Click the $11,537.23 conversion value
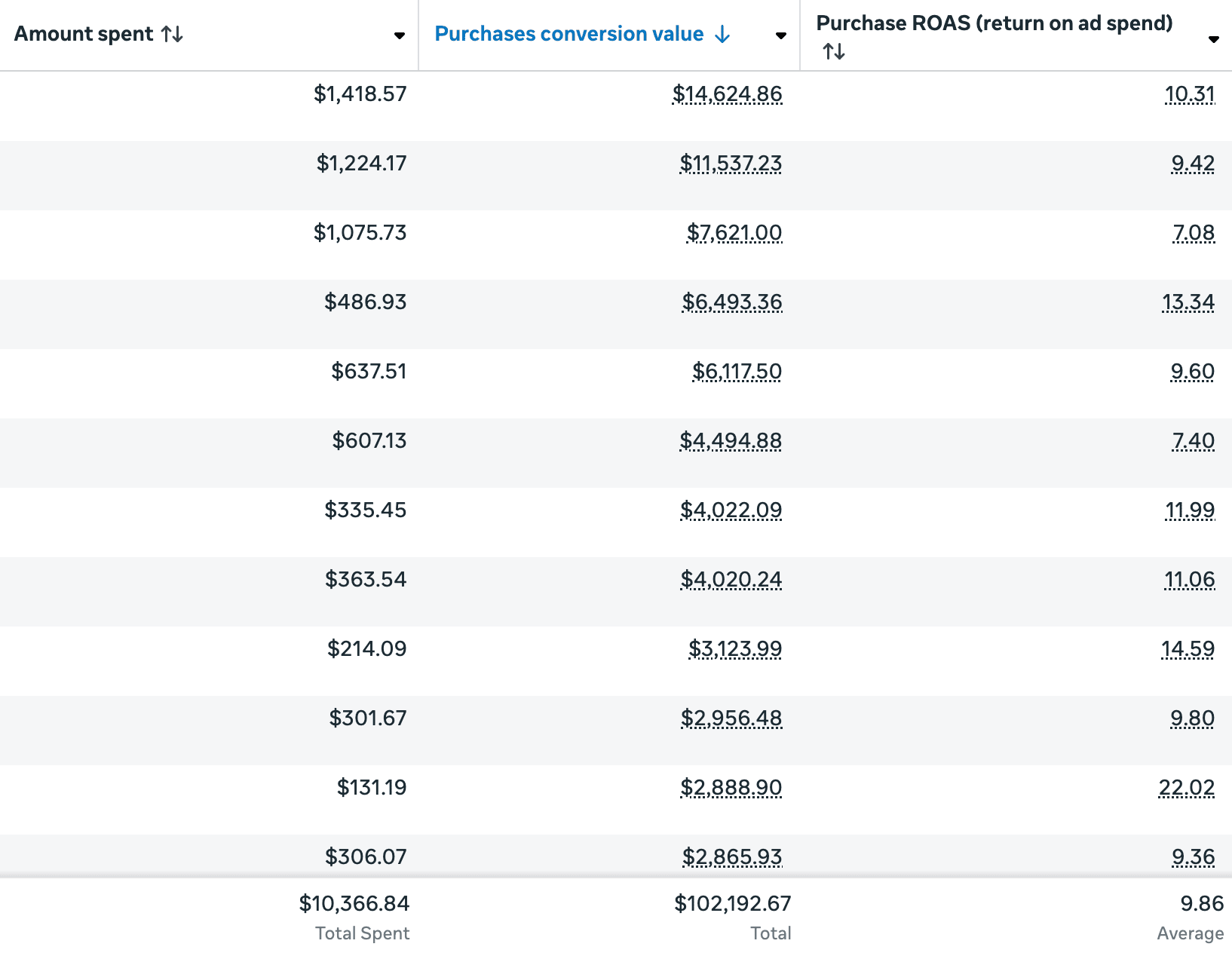The width and height of the screenshot is (1232, 962). [731, 164]
